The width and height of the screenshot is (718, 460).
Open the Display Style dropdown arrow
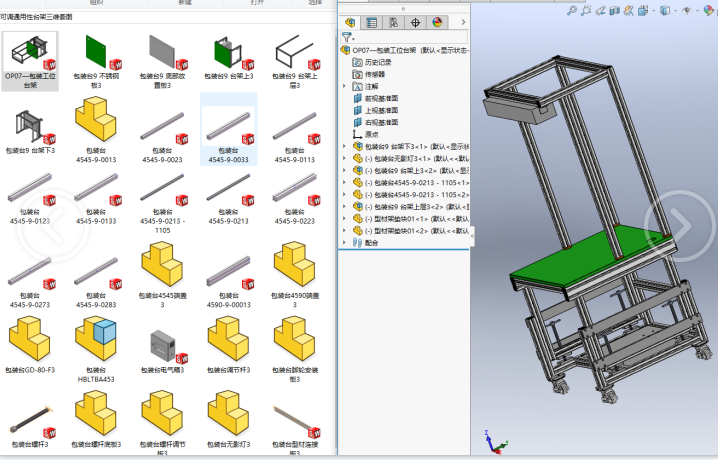(x=675, y=11)
